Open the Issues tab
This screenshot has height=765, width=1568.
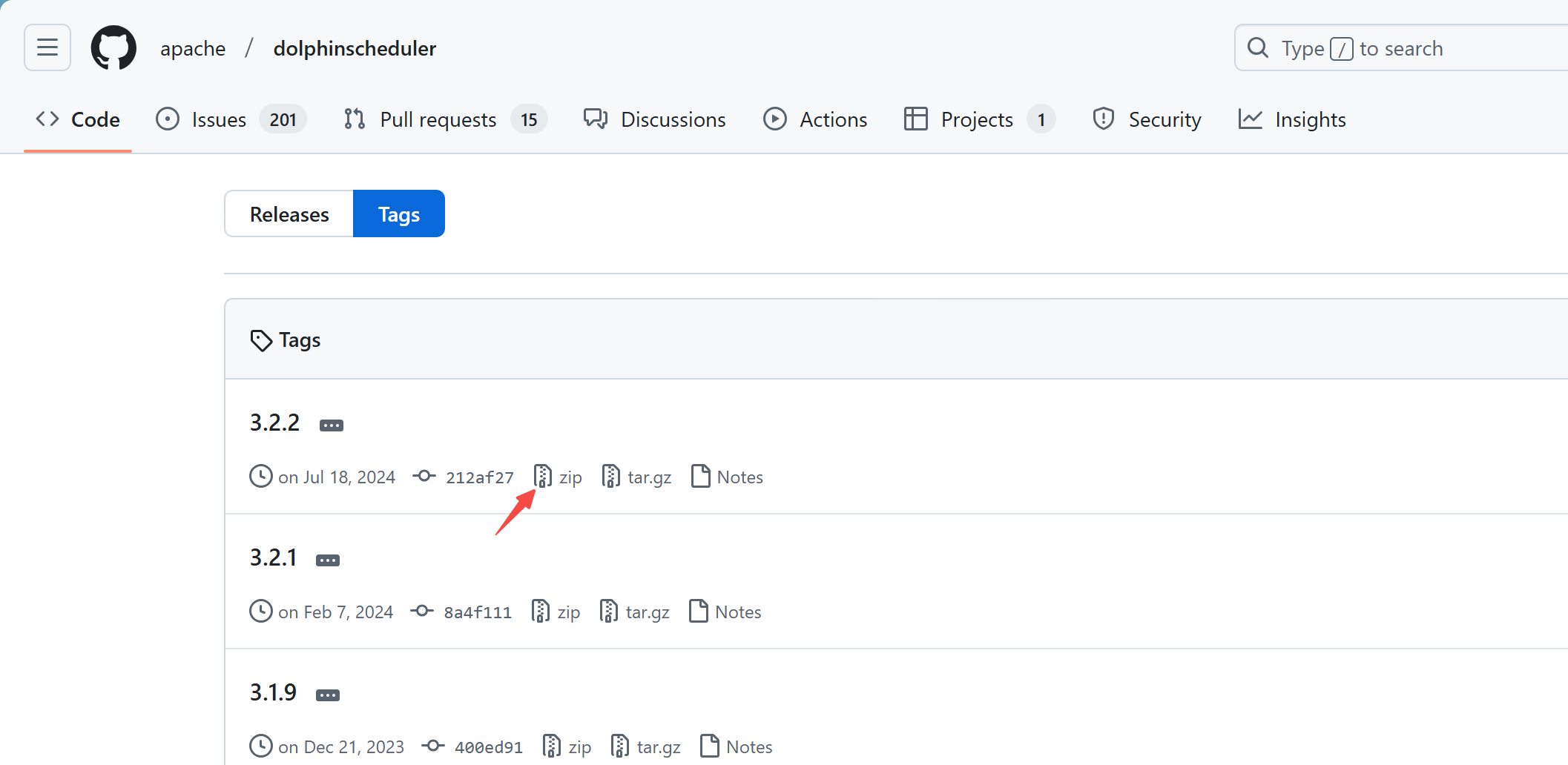pyautogui.click(x=231, y=119)
